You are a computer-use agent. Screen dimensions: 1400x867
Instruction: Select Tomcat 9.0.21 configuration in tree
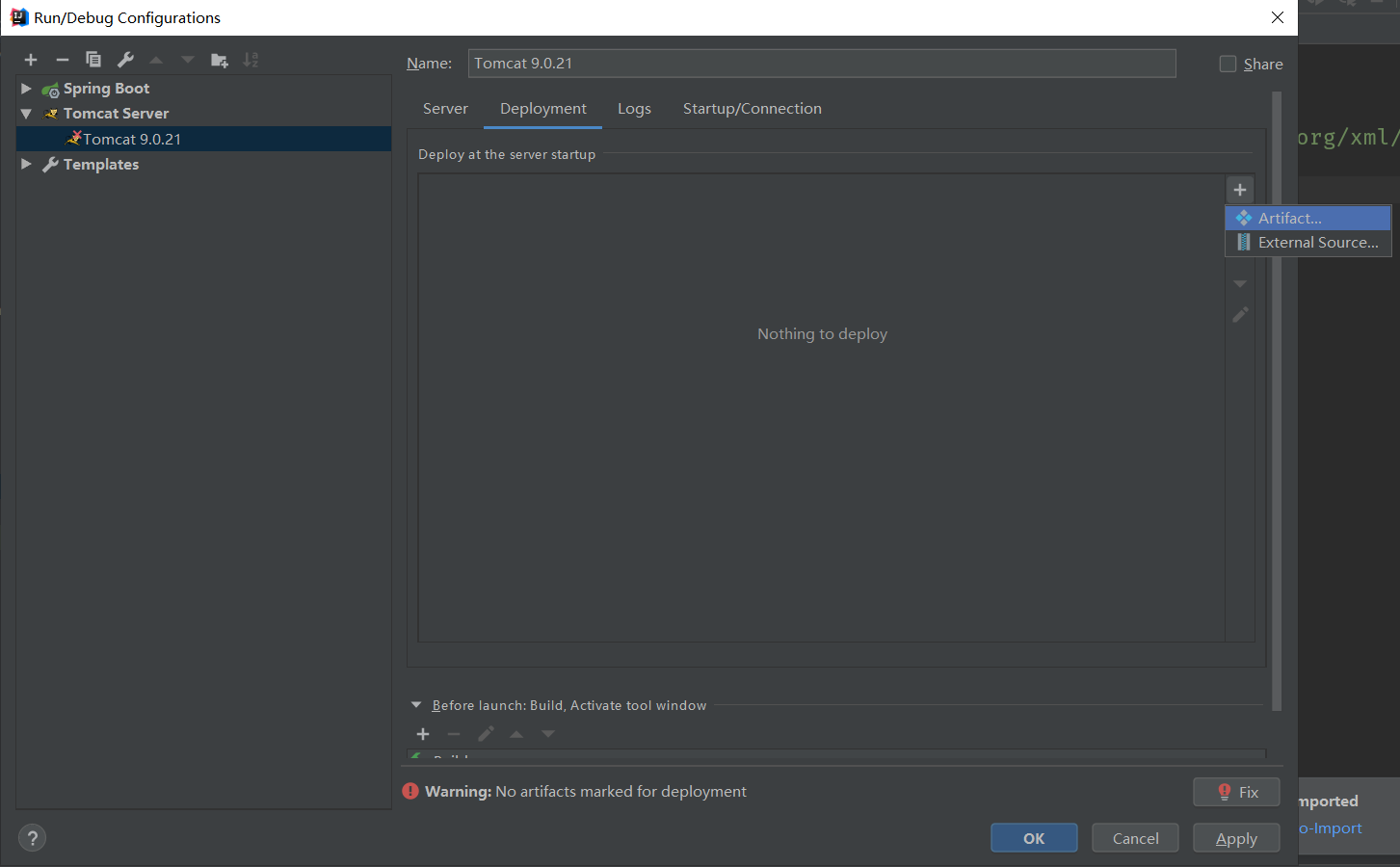click(203, 139)
